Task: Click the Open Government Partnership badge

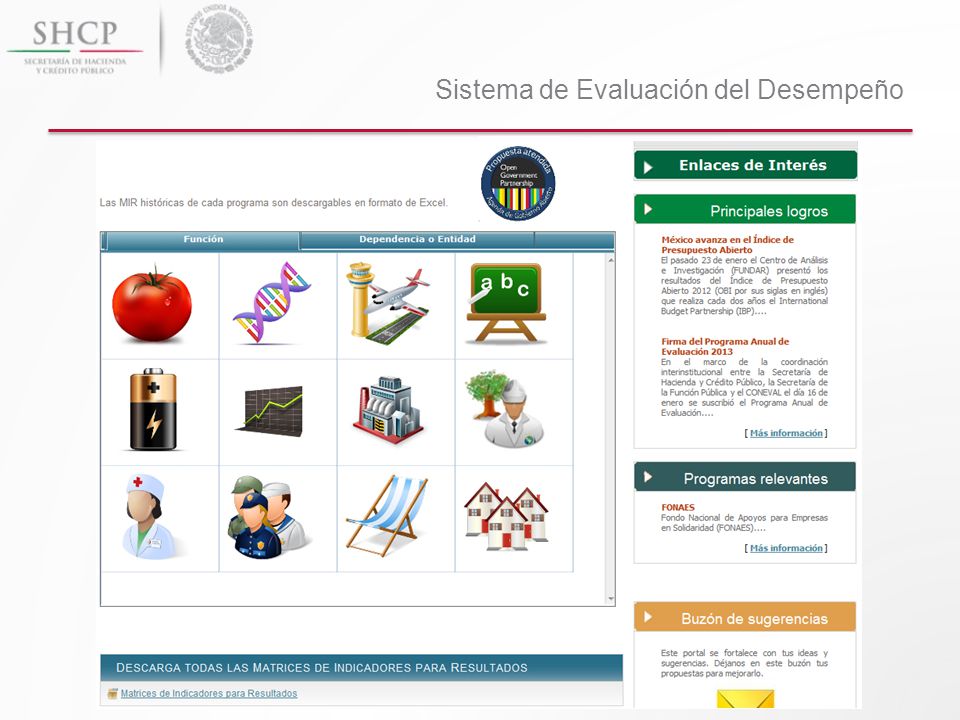Action: tap(518, 183)
